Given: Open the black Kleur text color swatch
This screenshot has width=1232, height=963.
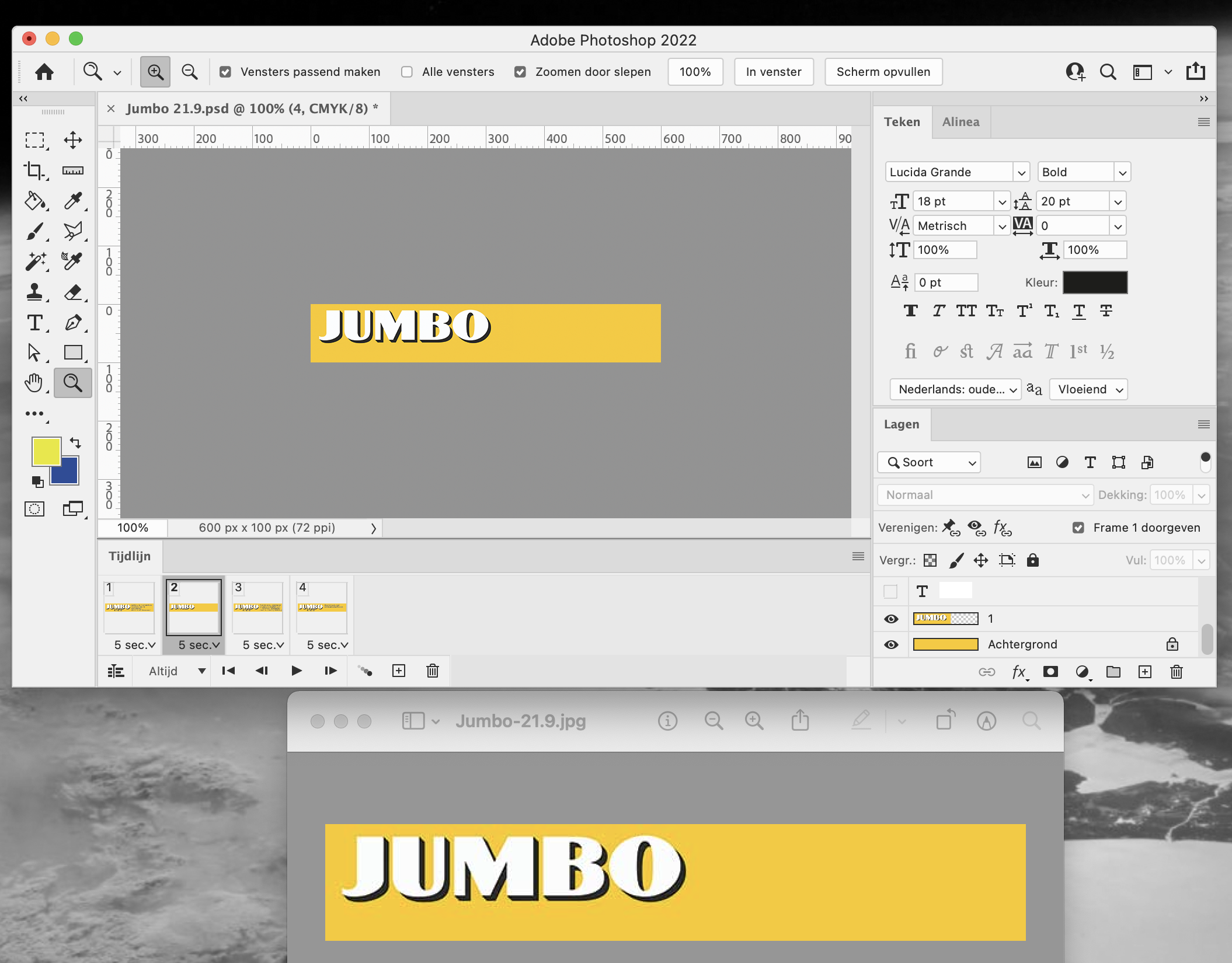Looking at the screenshot, I should (x=1095, y=282).
